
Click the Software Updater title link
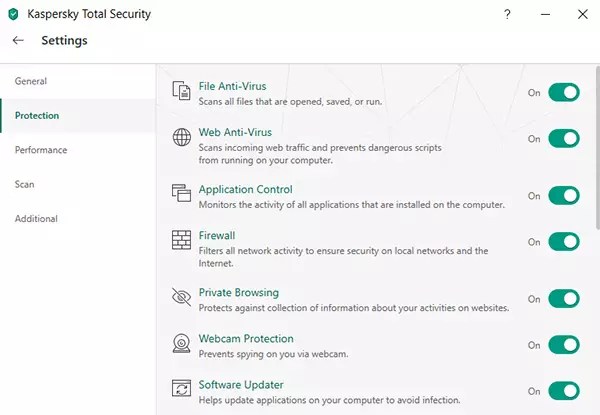(x=241, y=384)
